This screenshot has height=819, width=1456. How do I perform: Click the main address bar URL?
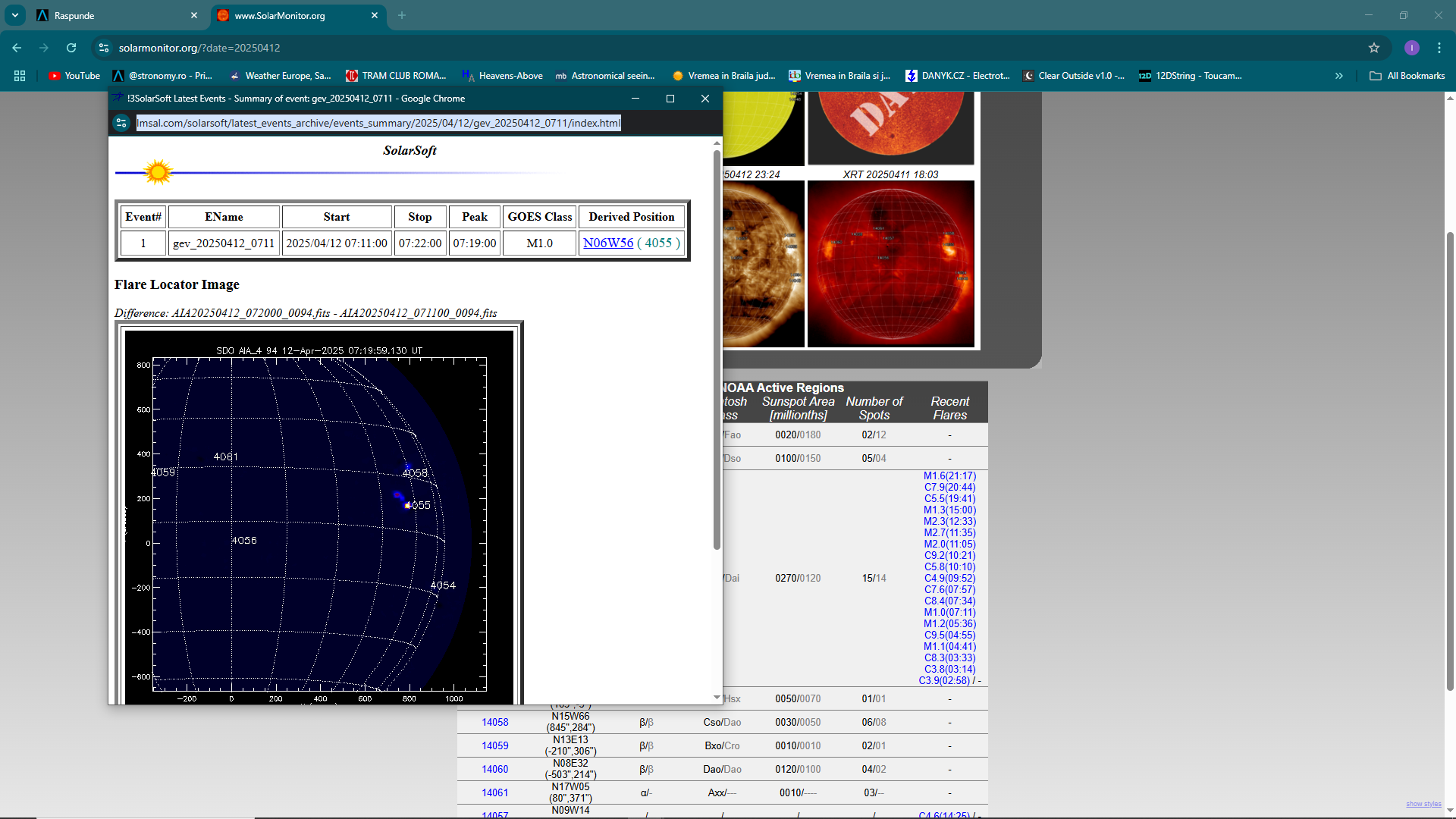tap(199, 48)
